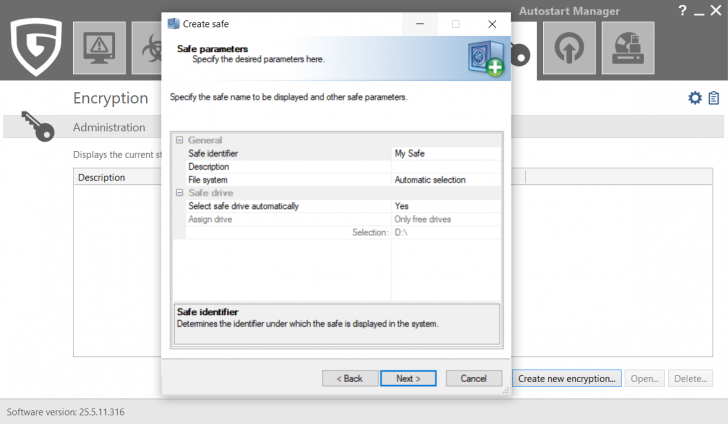728x424 pixels.
Task: Close the G DATA main window
Action: coord(716,10)
